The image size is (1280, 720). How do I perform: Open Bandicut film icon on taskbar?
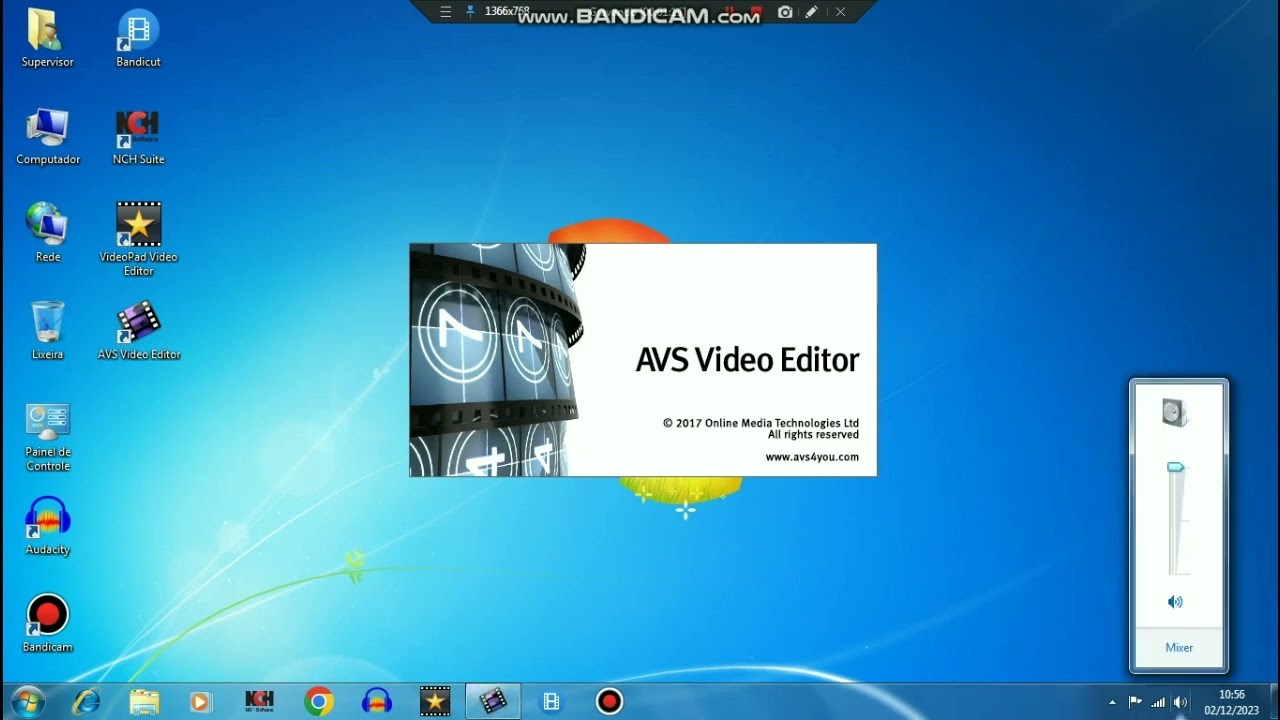click(x=551, y=702)
